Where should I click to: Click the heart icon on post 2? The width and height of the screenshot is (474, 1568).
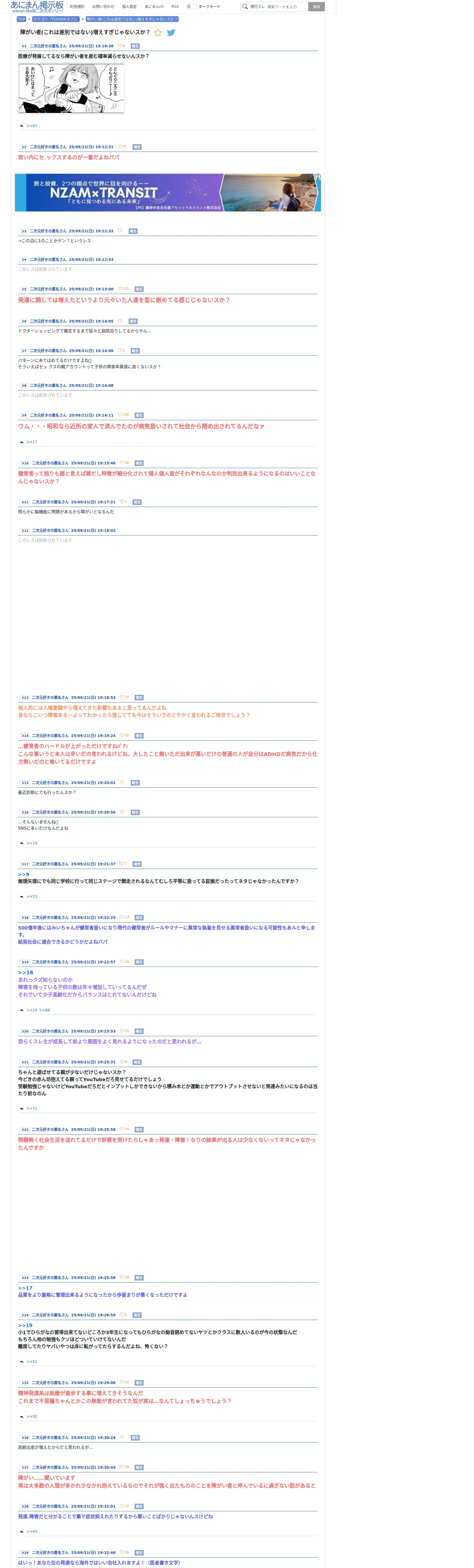[120, 147]
